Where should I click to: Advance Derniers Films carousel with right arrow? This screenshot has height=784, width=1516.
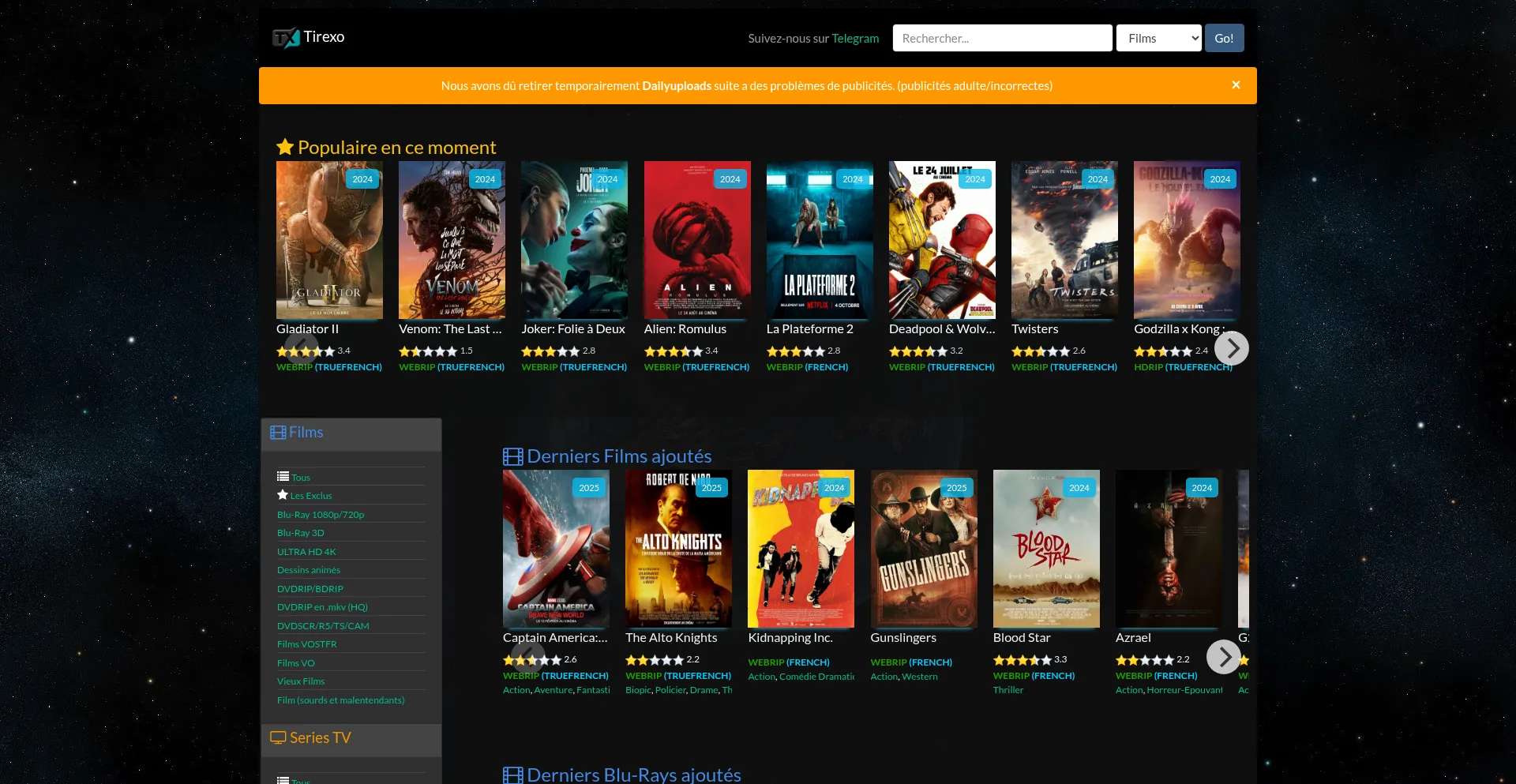[1224, 657]
